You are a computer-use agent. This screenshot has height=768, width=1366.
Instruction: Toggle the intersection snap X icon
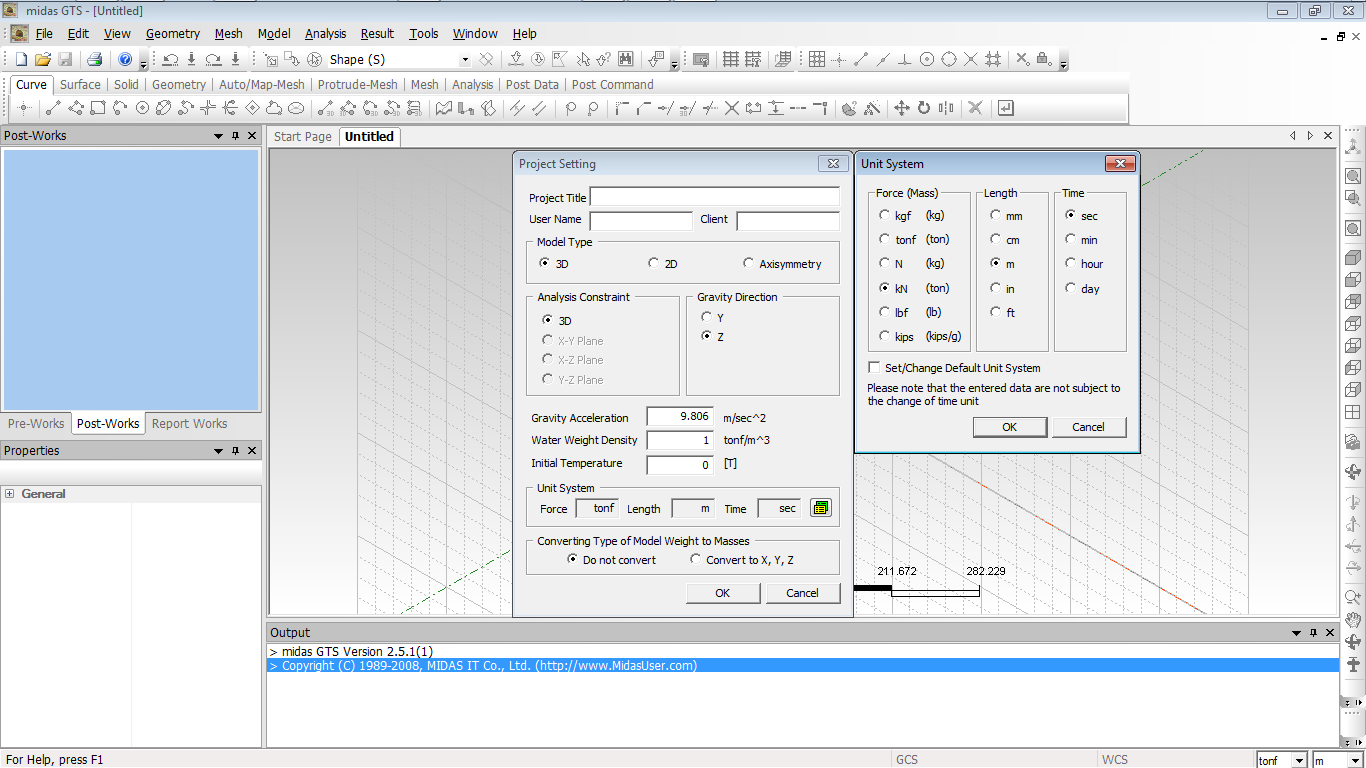tap(971, 60)
